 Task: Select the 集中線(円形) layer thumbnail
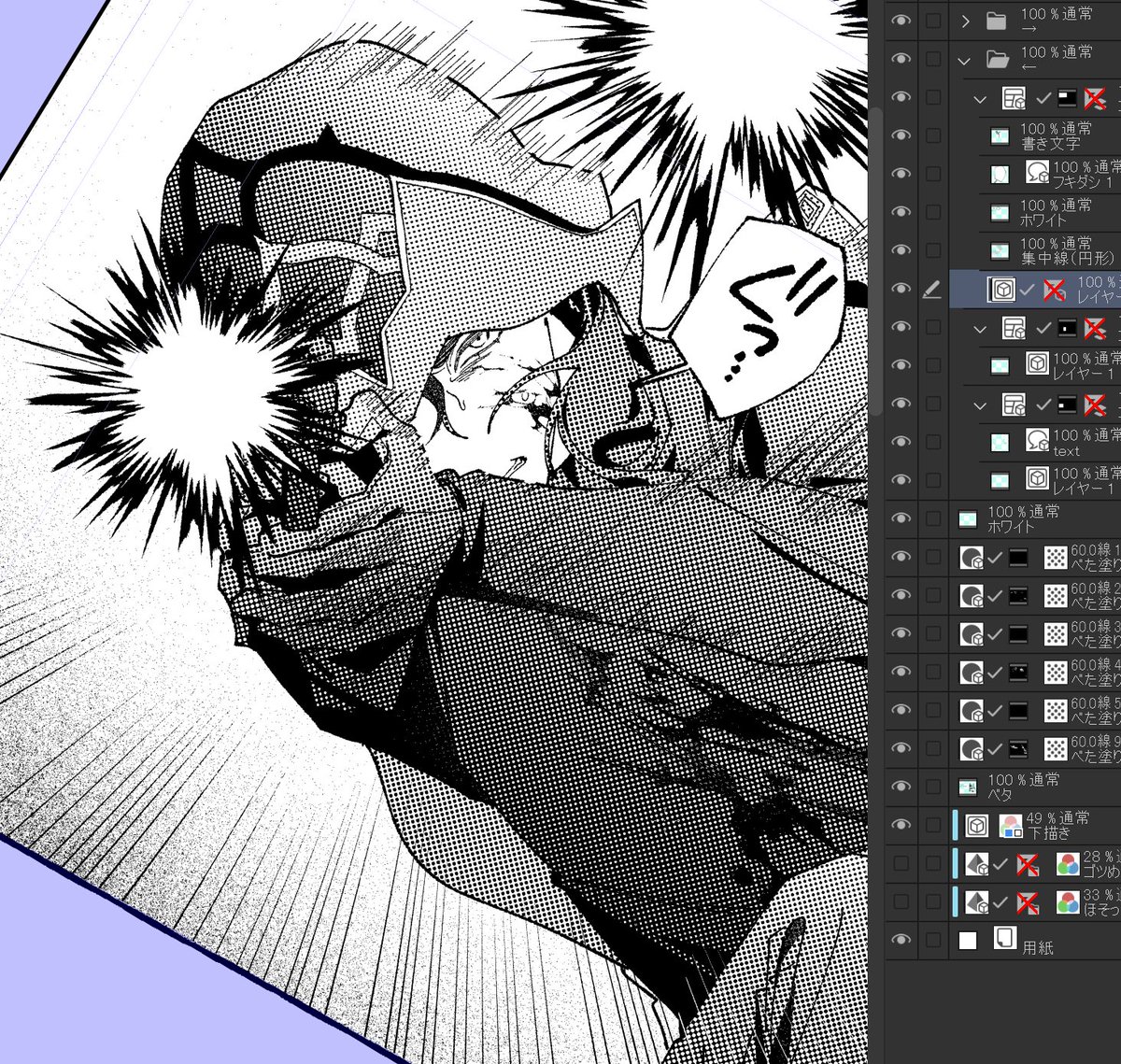point(1000,250)
